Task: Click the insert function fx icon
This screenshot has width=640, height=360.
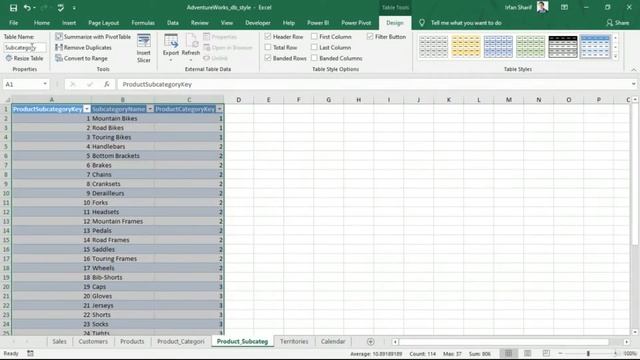Action: pos(107,84)
